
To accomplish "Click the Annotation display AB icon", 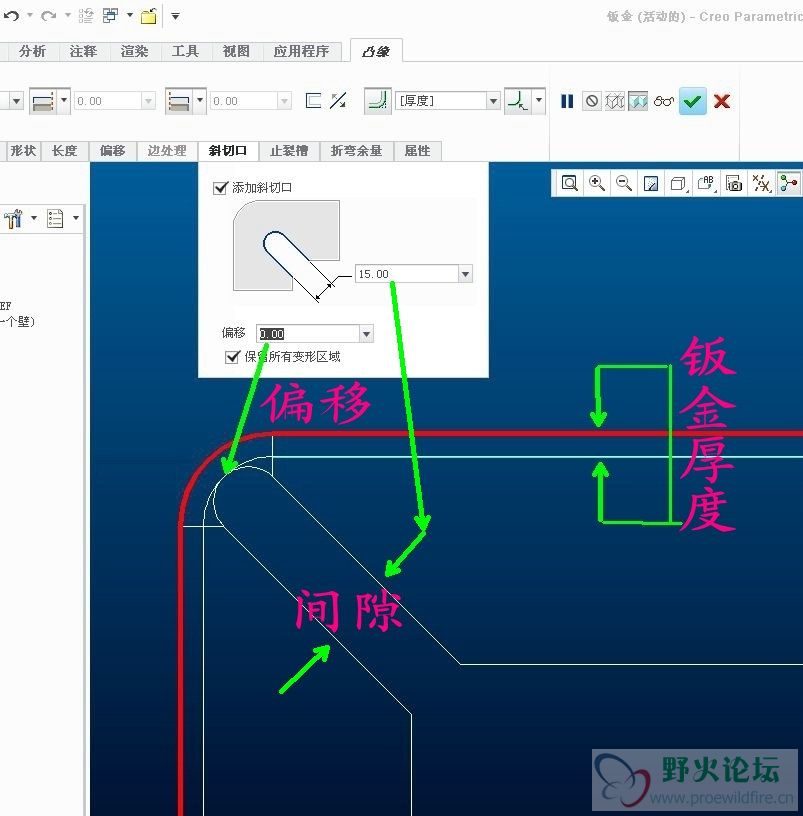I will [x=706, y=183].
